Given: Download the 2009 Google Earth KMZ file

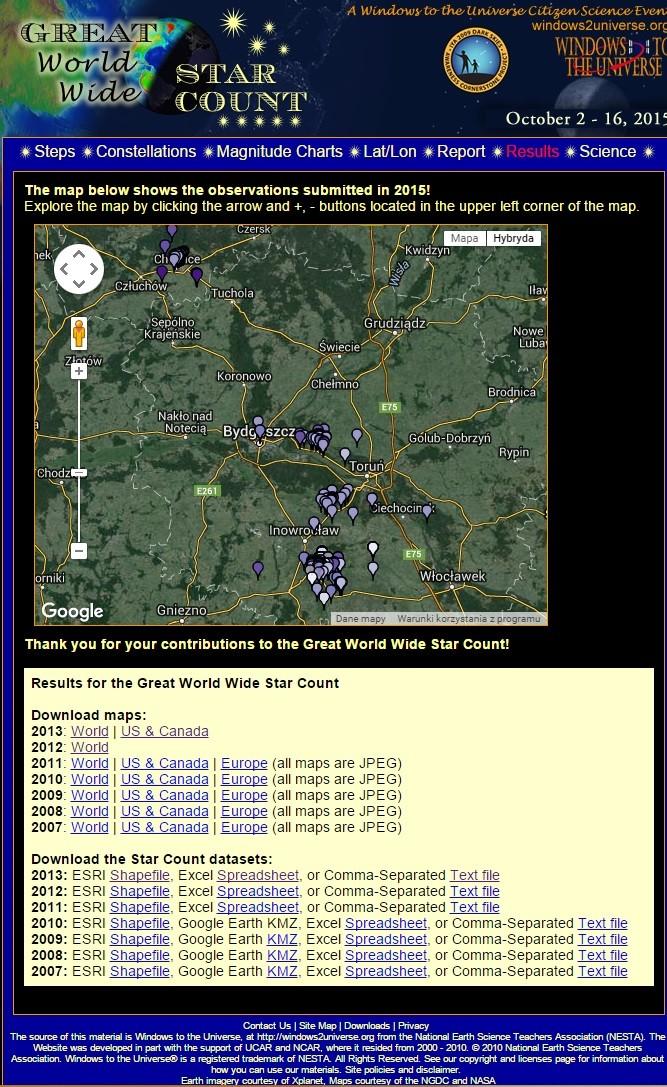Looking at the screenshot, I should (282, 939).
